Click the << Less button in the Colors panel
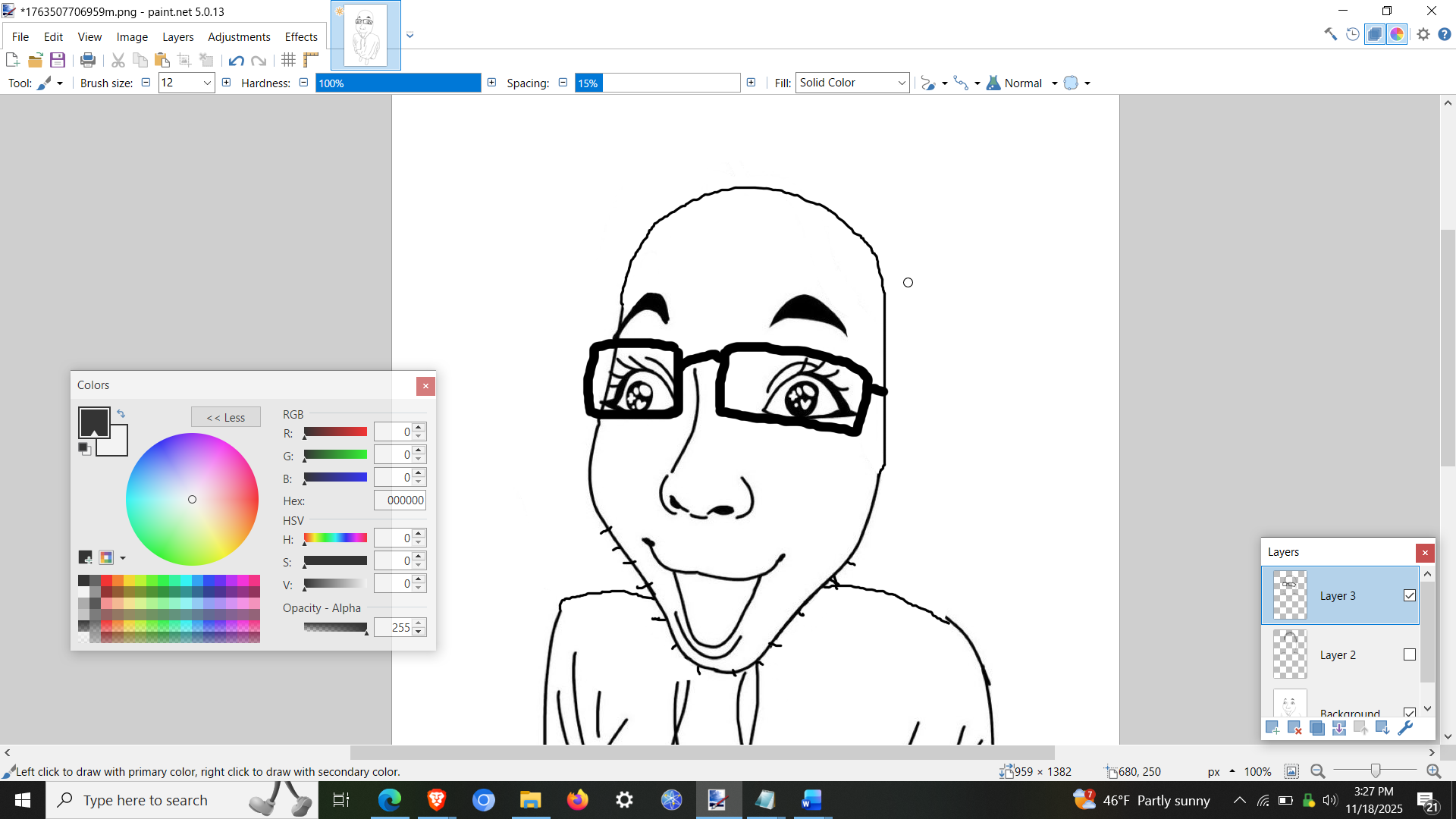Image resolution: width=1456 pixels, height=819 pixels. [x=226, y=417]
